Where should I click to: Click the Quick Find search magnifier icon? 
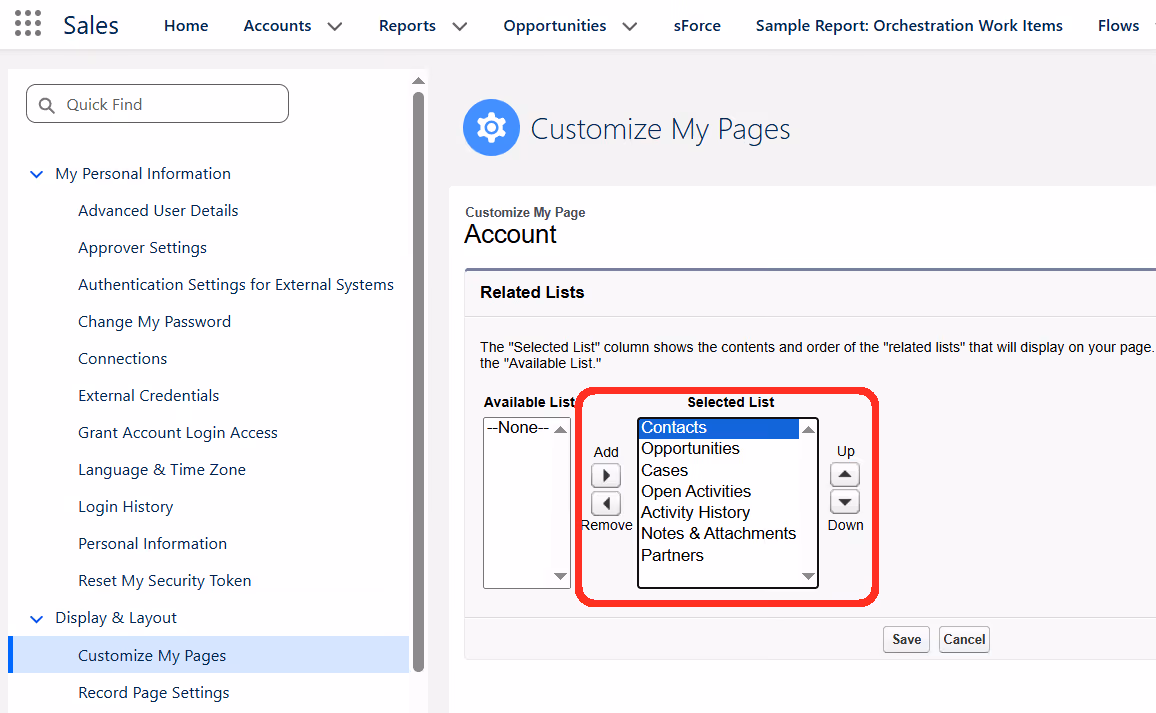click(46, 105)
